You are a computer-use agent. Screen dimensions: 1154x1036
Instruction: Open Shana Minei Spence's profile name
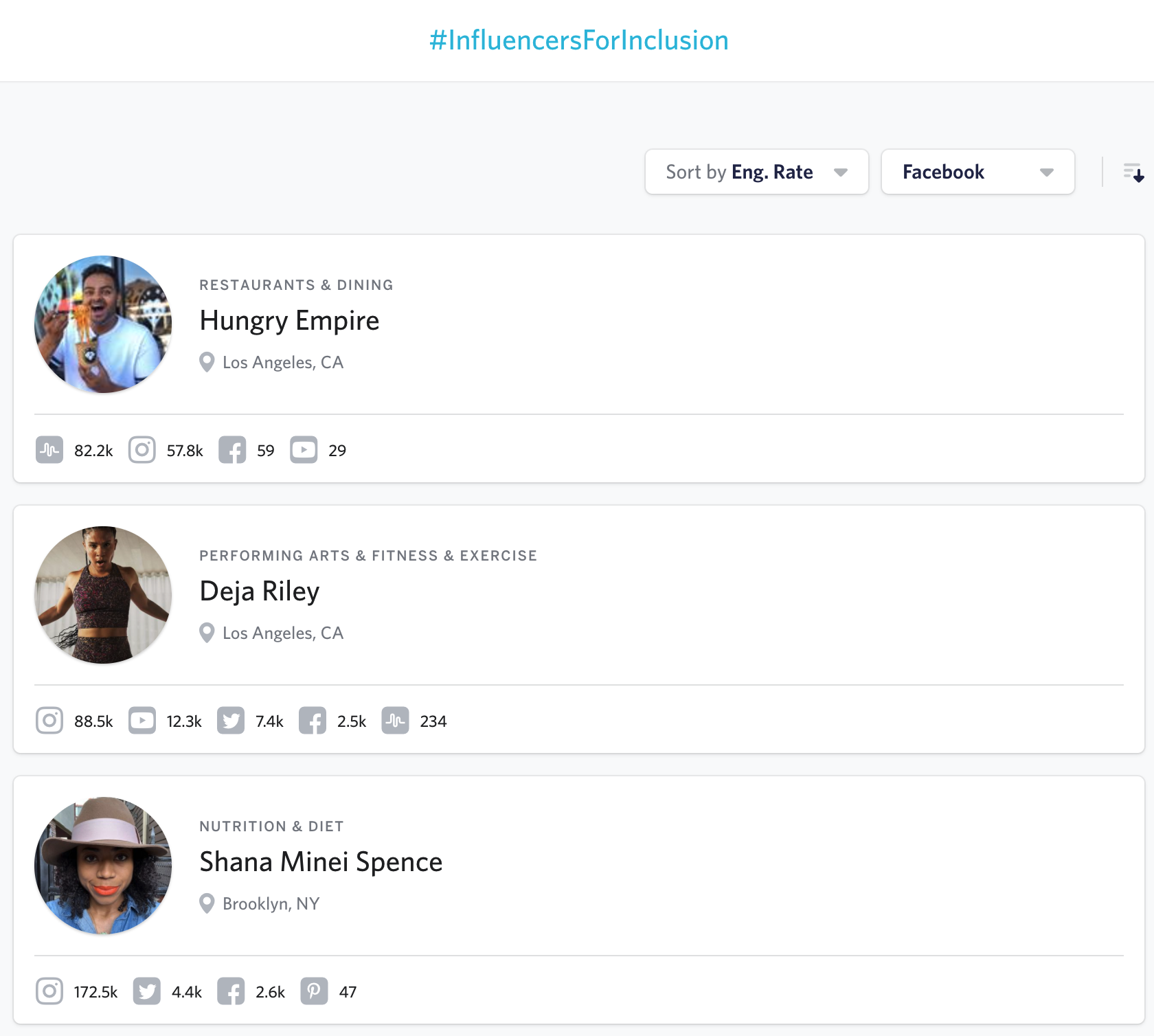[x=321, y=862]
